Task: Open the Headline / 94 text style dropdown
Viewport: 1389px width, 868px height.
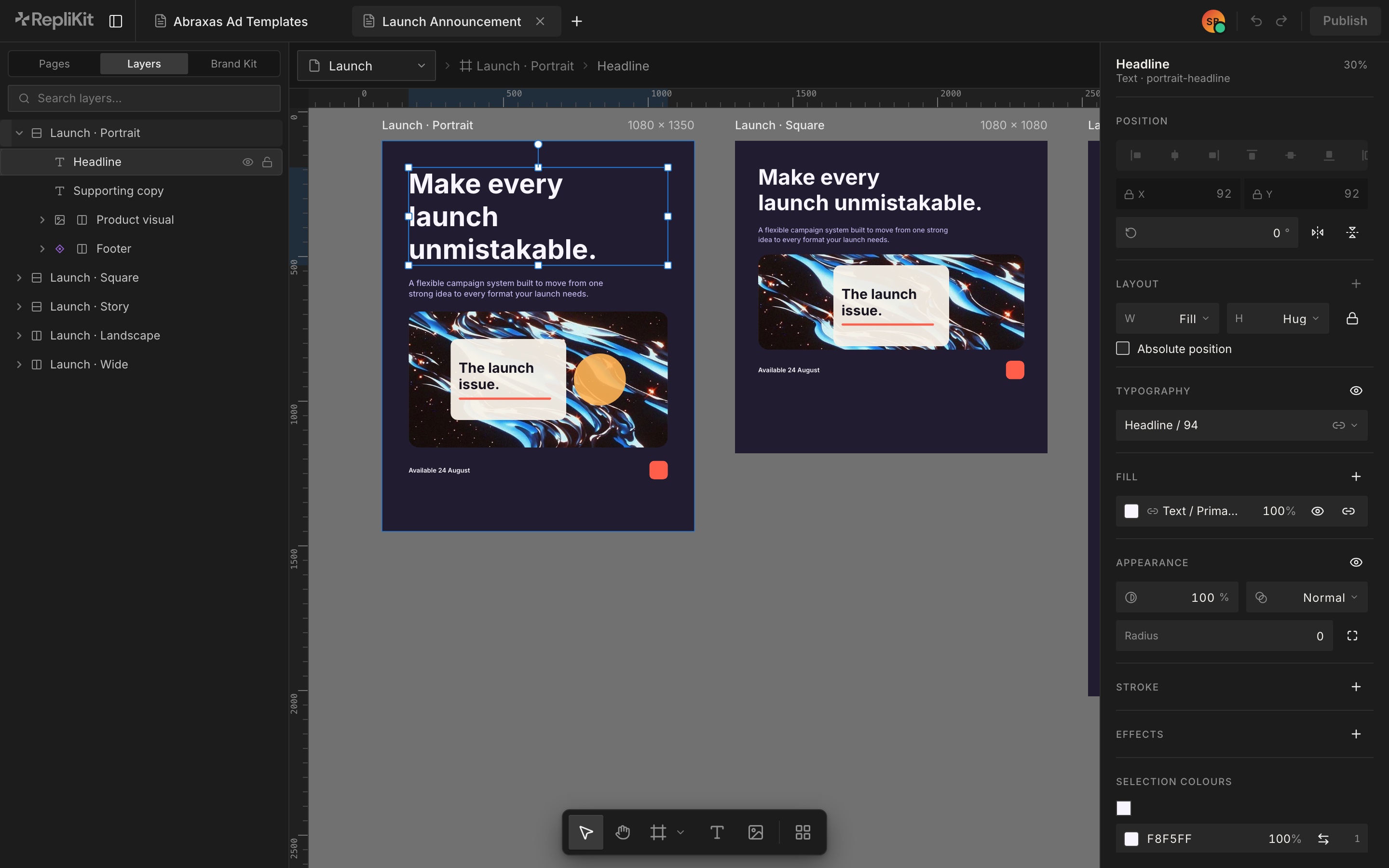Action: (x=1241, y=425)
